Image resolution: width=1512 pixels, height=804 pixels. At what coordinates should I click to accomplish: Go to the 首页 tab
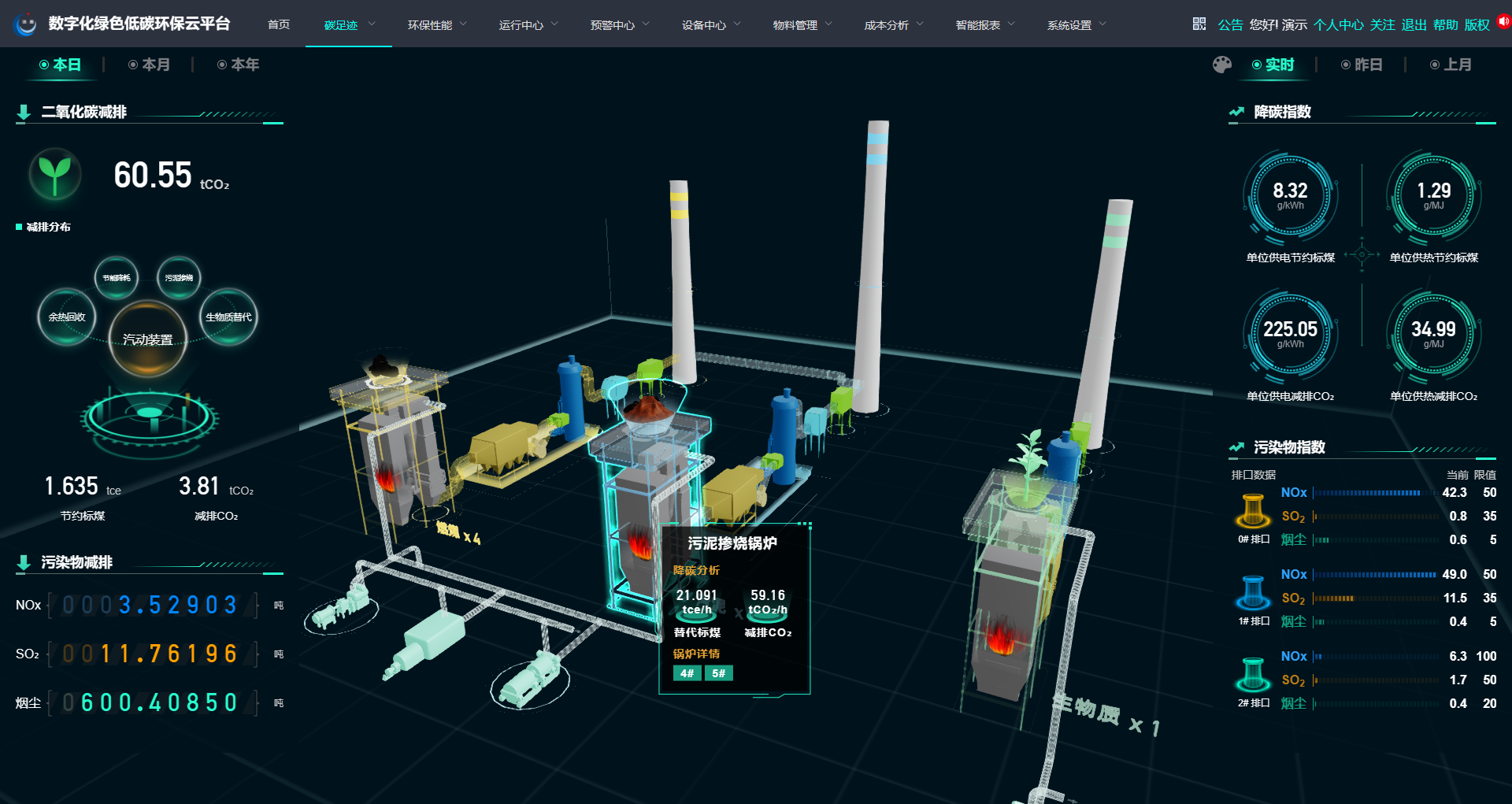point(279,25)
